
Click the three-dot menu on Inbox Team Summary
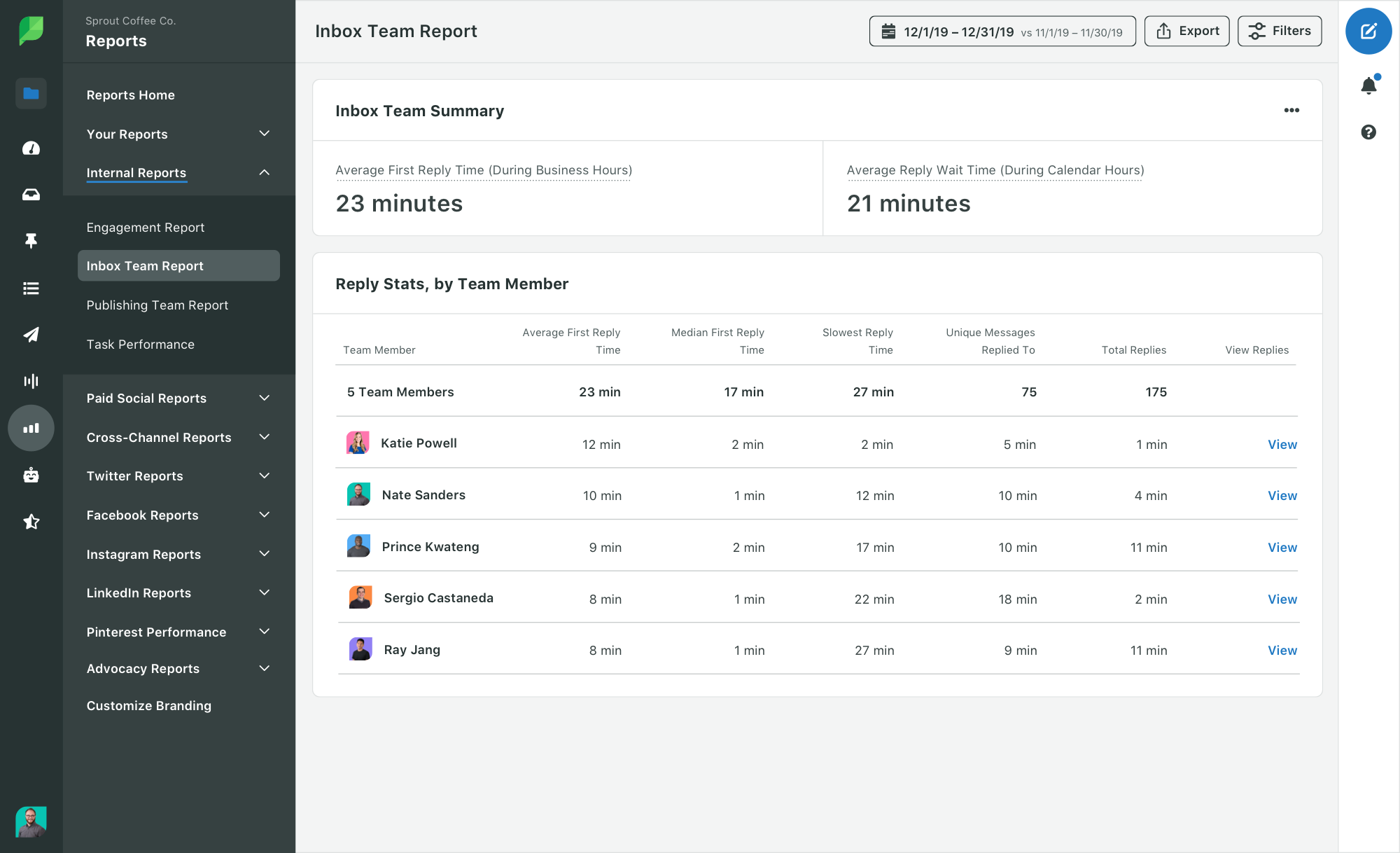point(1291,109)
